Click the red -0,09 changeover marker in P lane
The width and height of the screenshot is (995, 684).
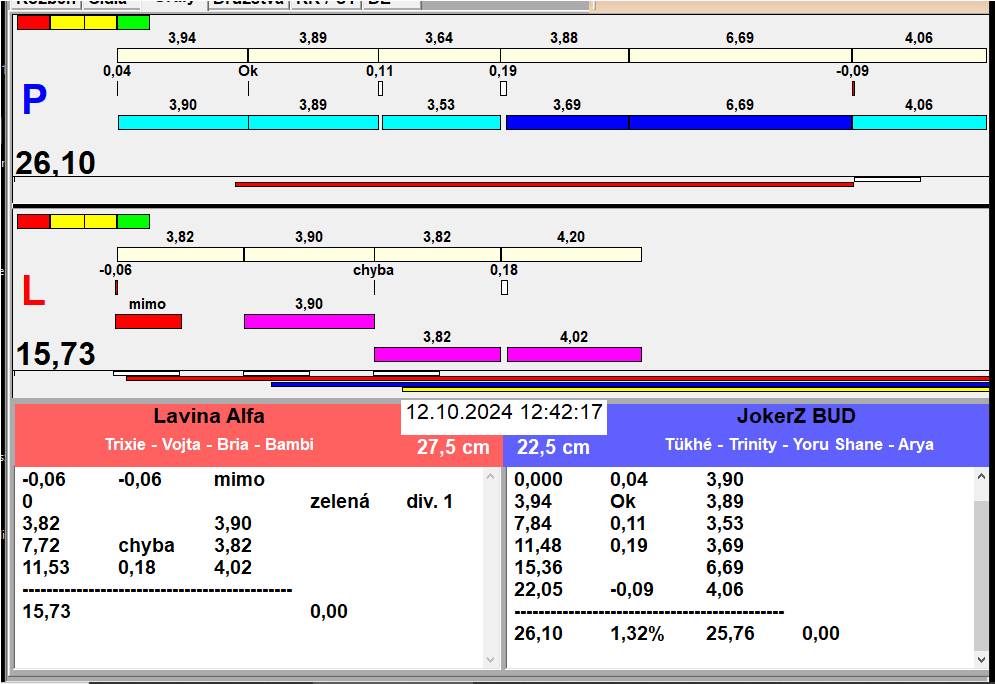tap(853, 88)
